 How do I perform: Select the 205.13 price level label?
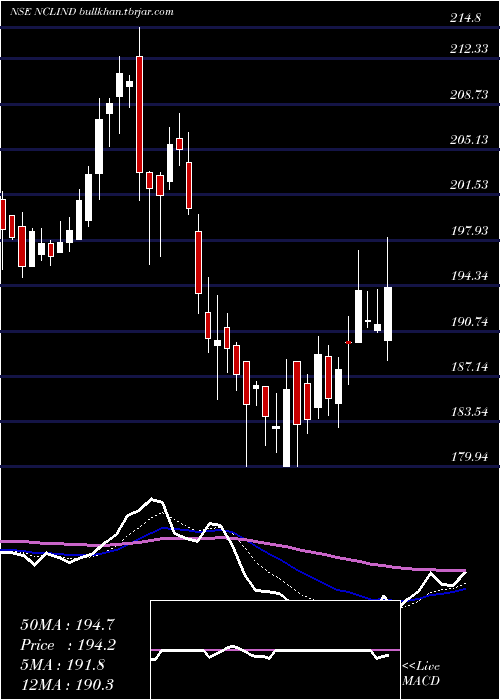[x=469, y=140]
